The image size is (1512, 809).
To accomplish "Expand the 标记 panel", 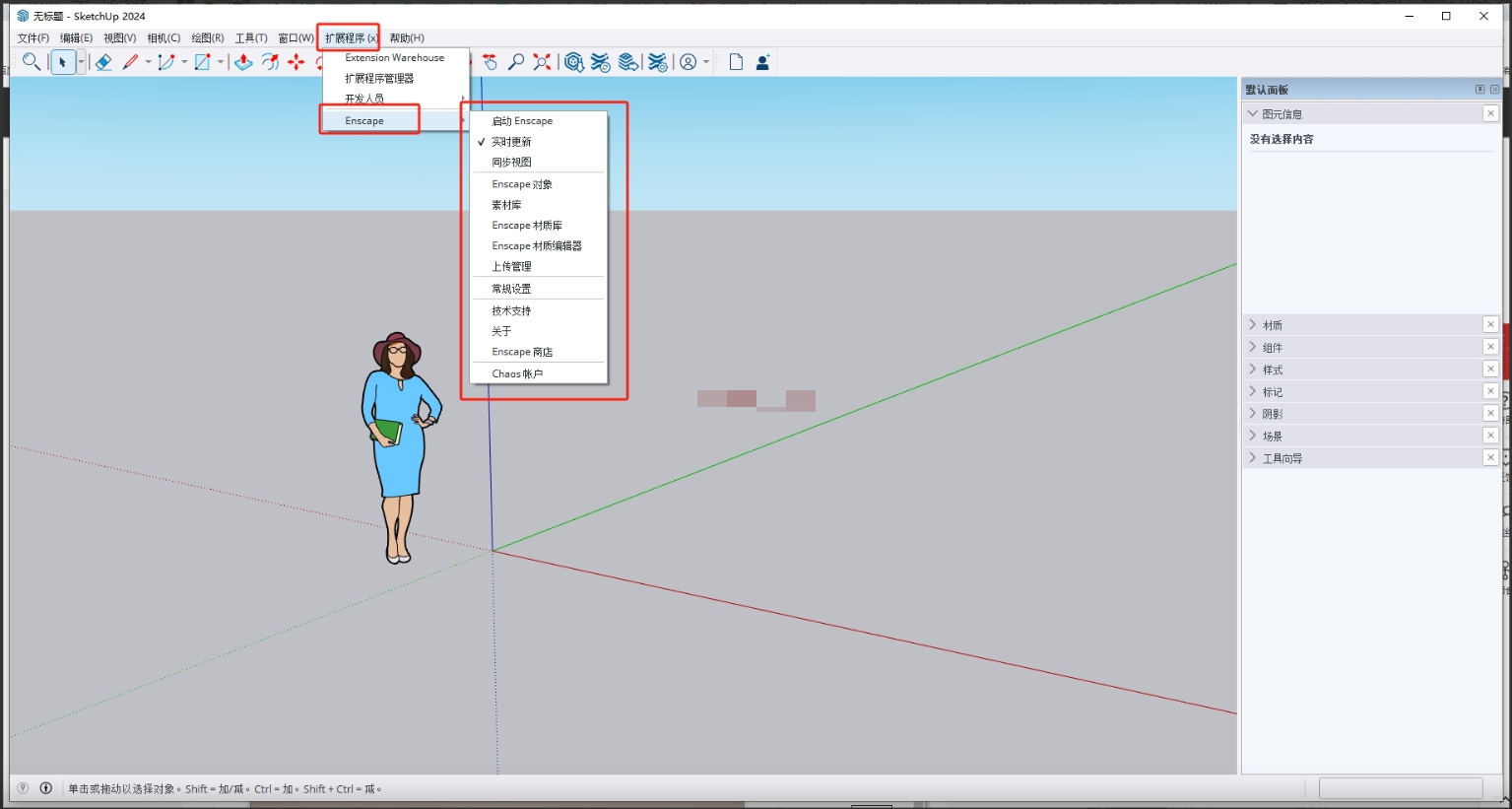I will pos(1253,392).
